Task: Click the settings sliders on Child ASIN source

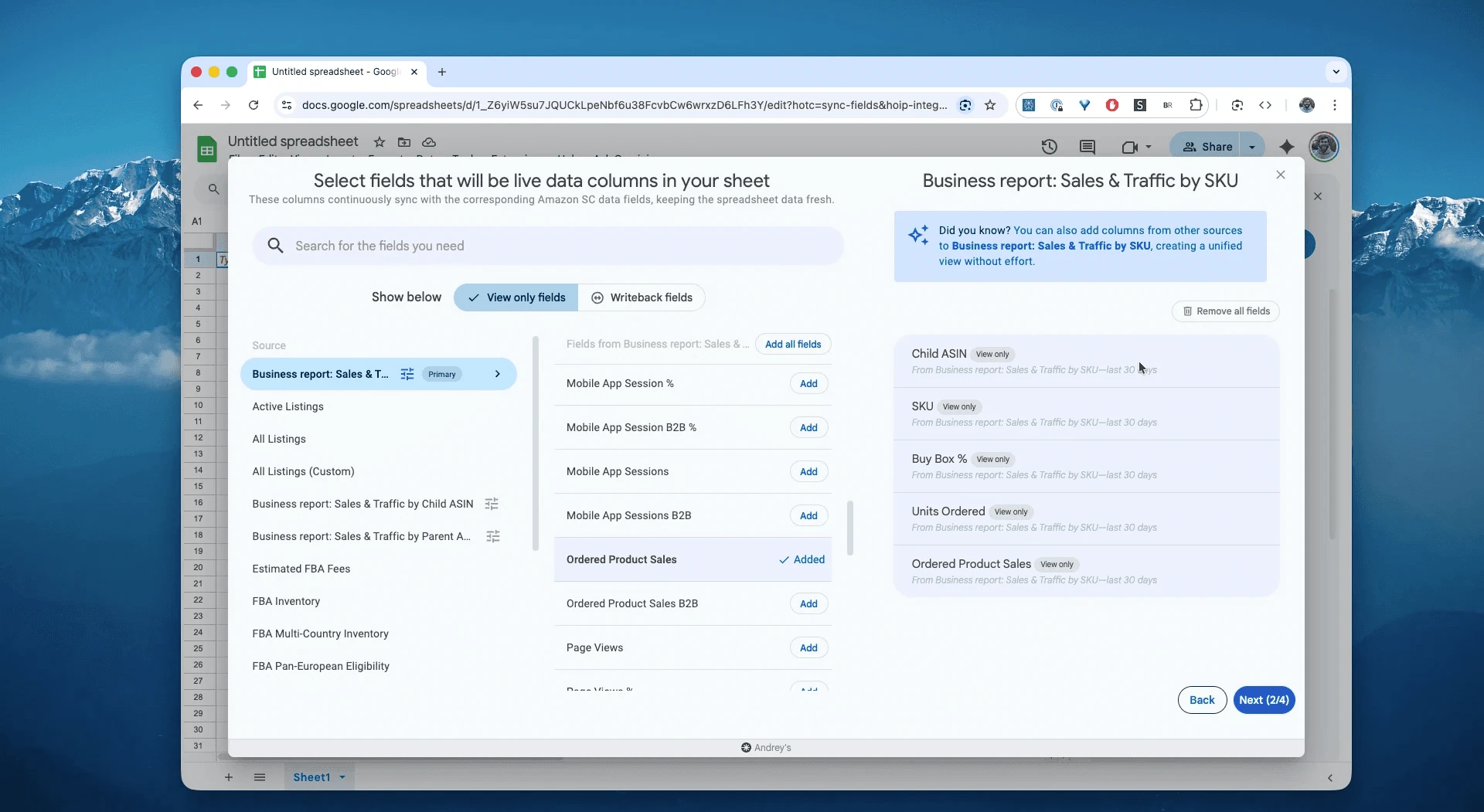Action: tap(492, 504)
